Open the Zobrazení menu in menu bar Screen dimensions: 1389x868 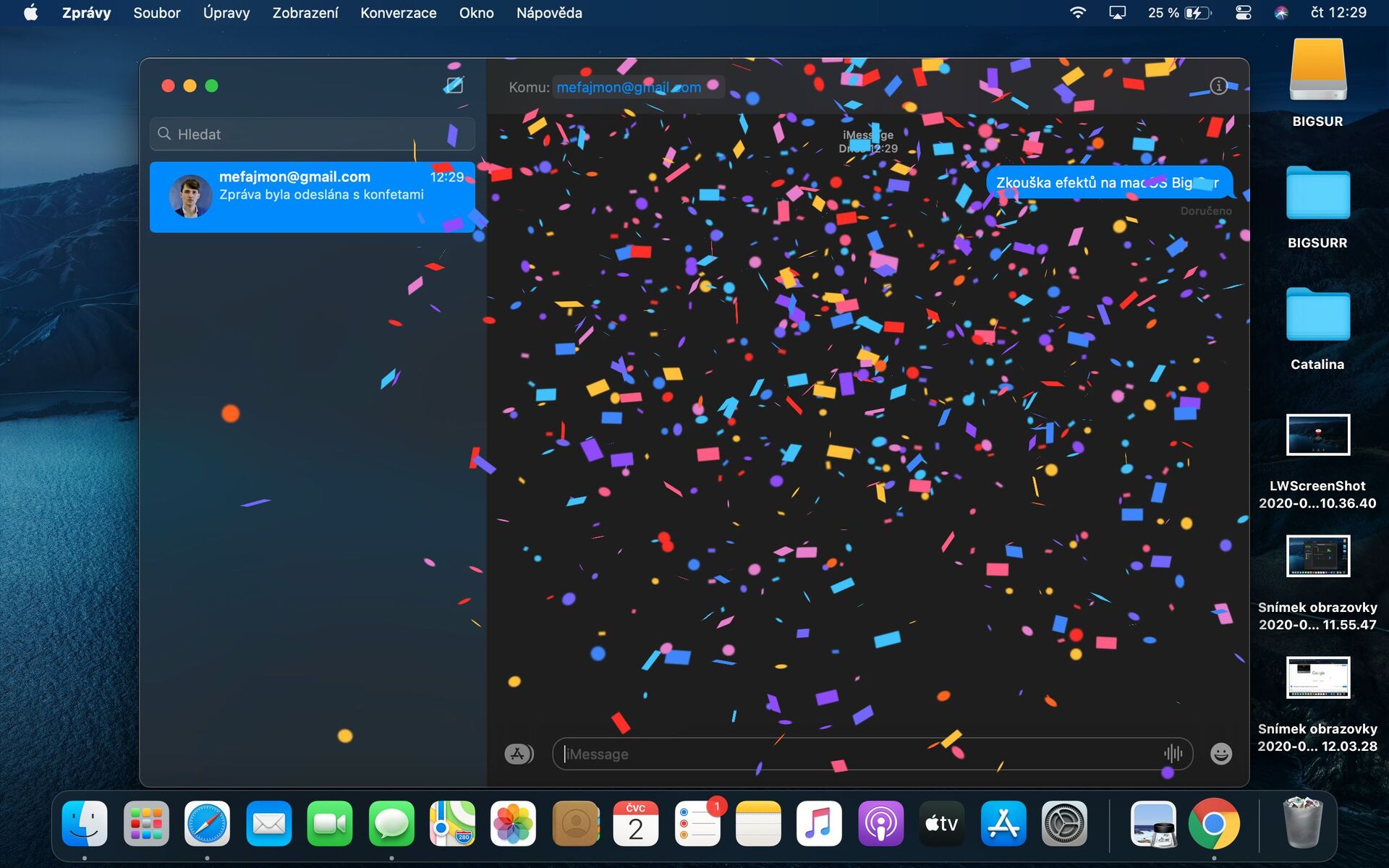pos(304,12)
